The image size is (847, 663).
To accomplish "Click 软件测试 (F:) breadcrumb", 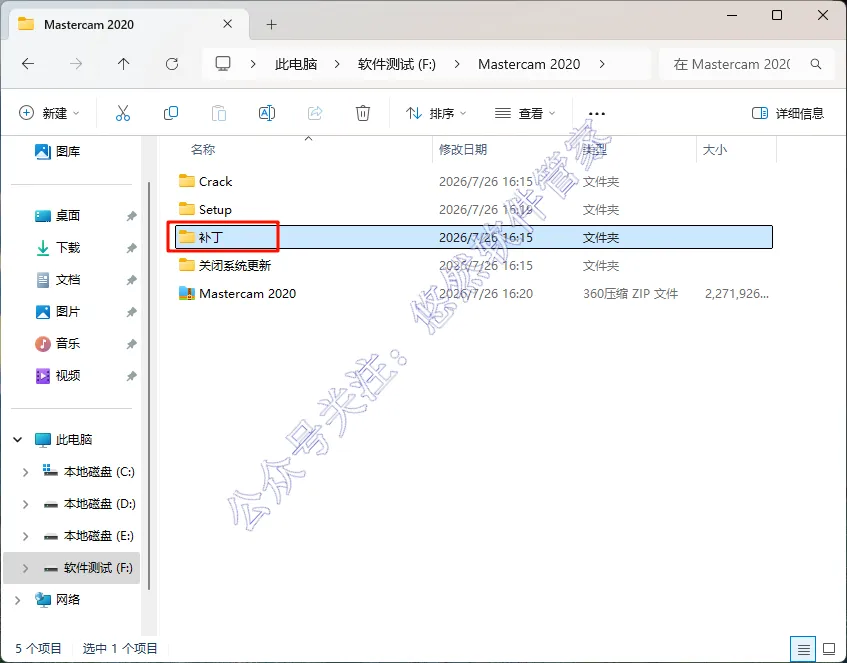I will tap(396, 64).
